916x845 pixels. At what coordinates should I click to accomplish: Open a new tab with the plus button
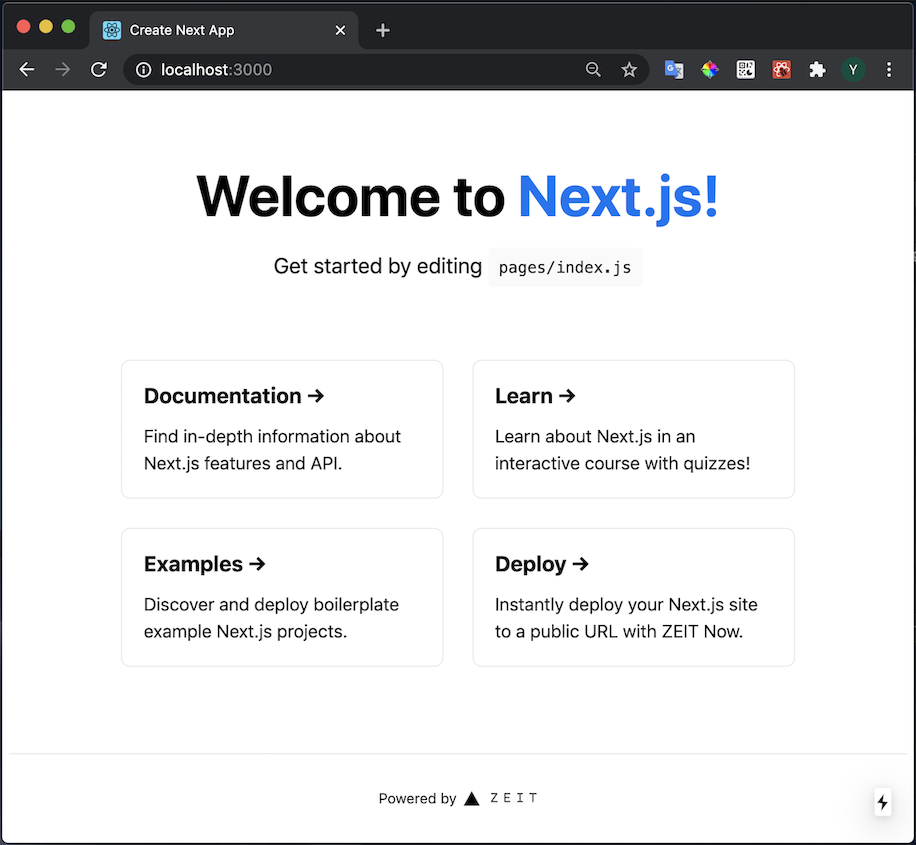tap(383, 30)
